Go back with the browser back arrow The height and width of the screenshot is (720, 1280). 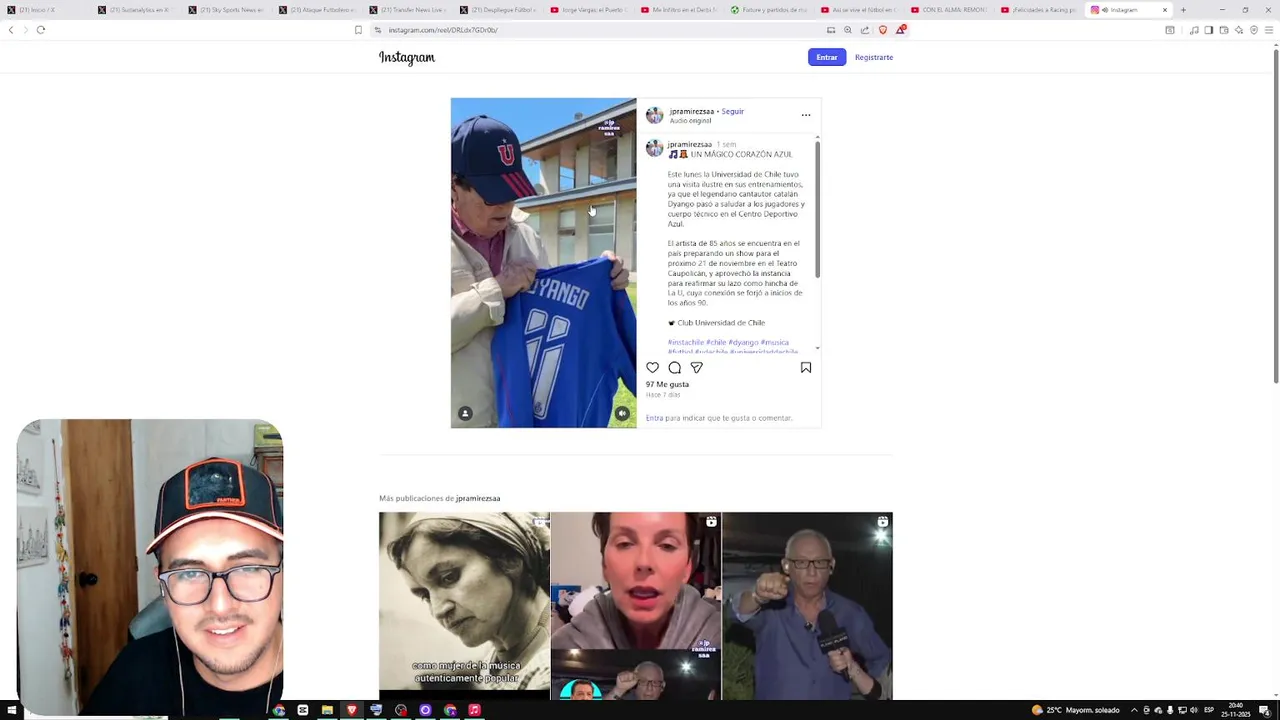[11, 30]
